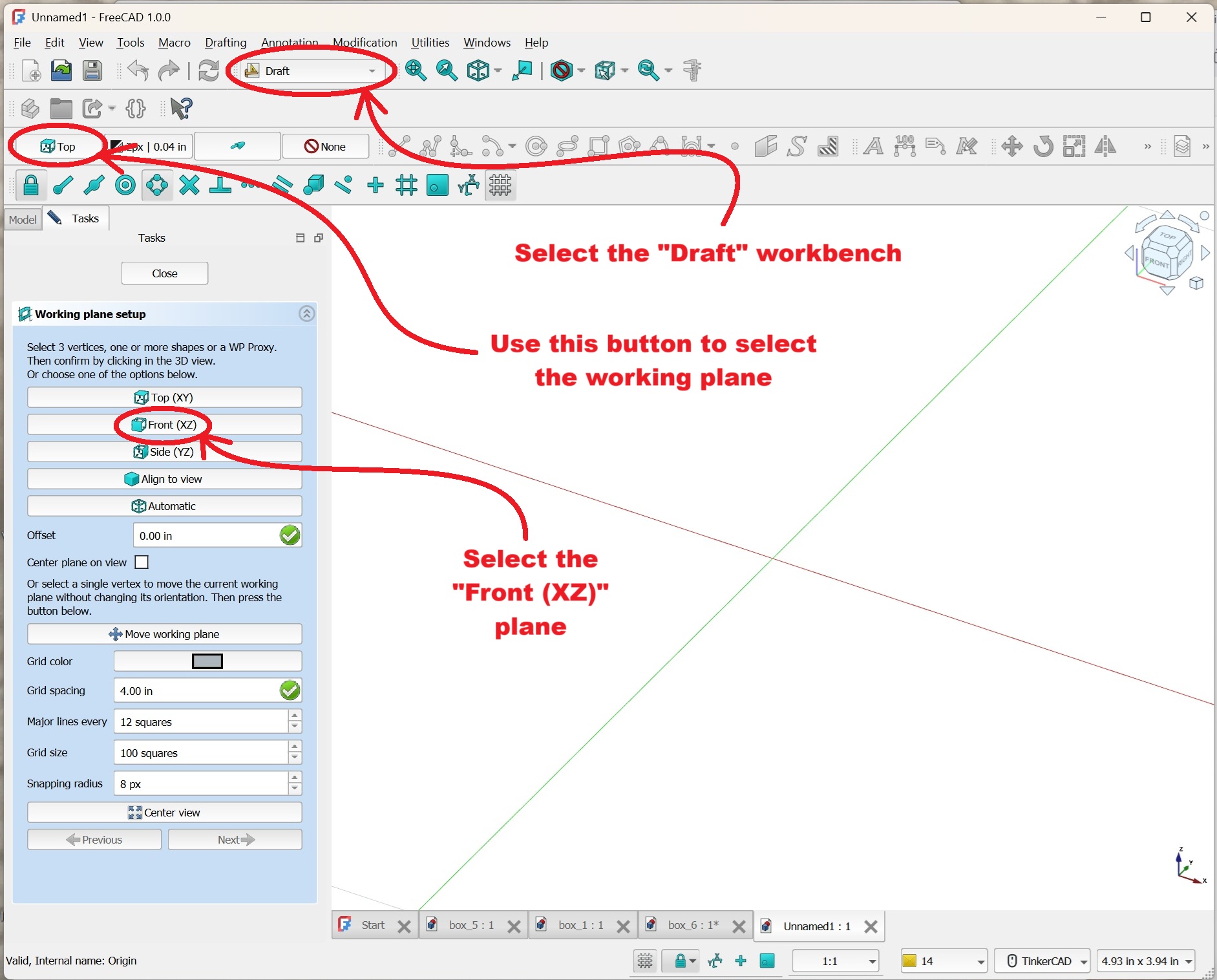1217x980 pixels.
Task: Enable Center plane on view checkbox
Action: click(x=142, y=562)
